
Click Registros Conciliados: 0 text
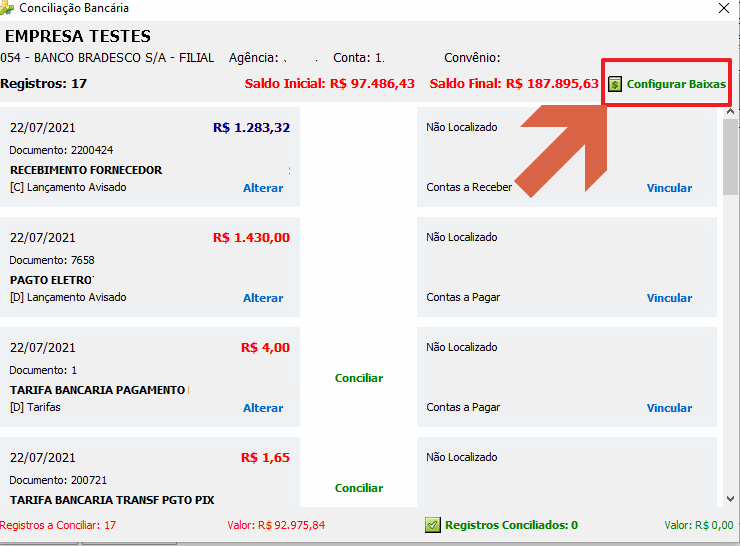[512, 525]
